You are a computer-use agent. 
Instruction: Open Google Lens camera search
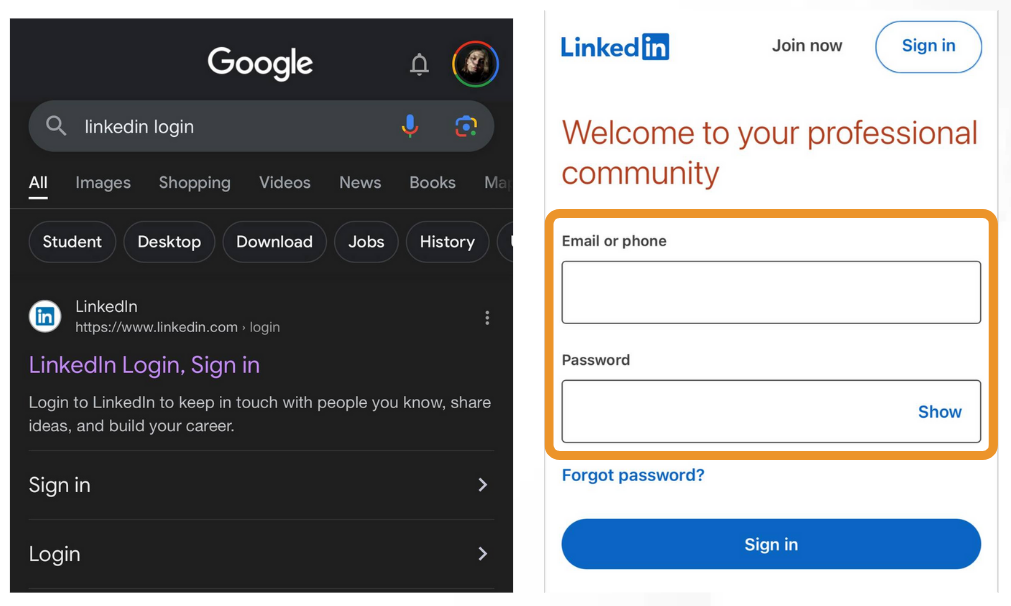pos(466,126)
